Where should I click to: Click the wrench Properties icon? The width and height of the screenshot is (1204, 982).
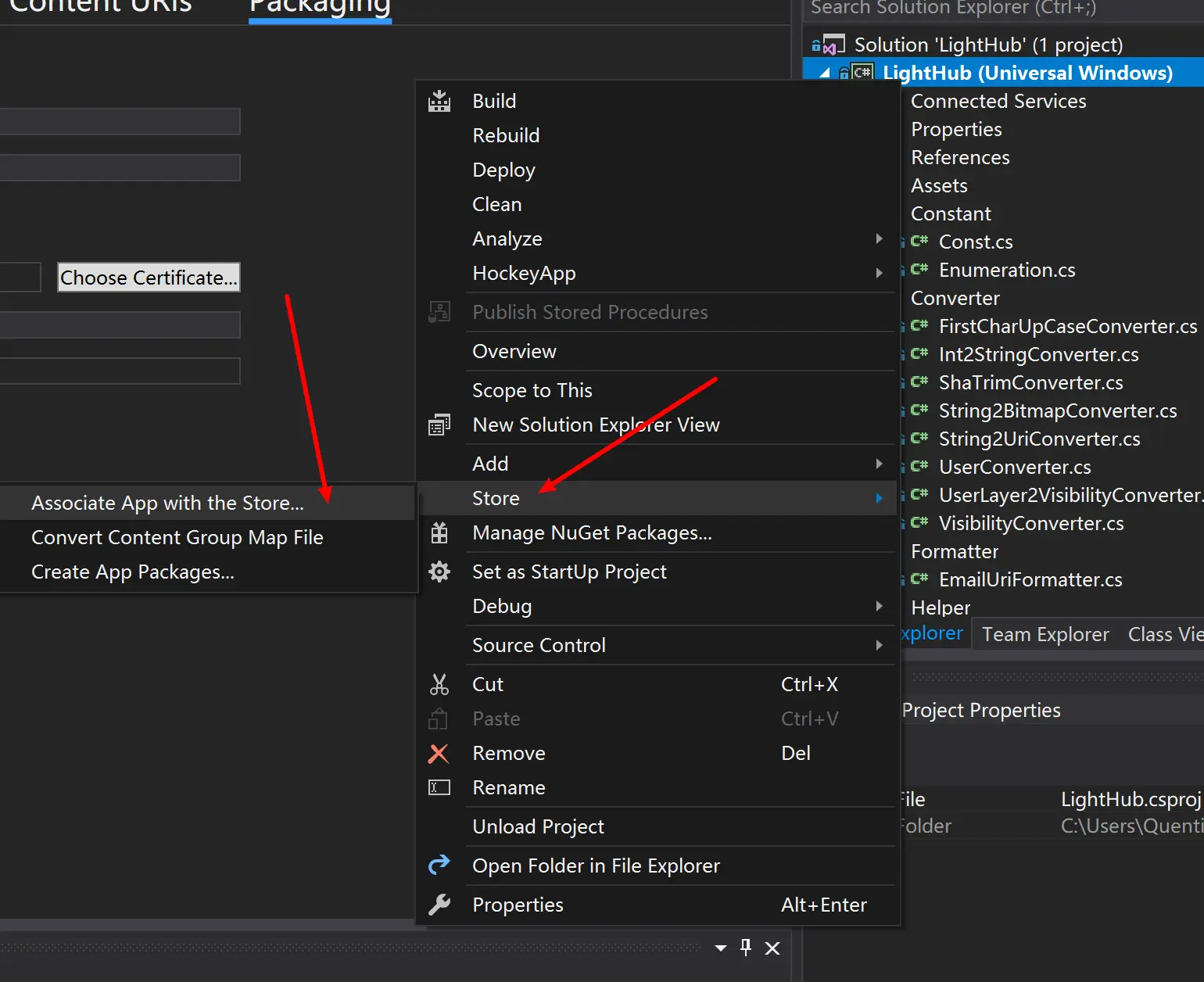(x=439, y=905)
